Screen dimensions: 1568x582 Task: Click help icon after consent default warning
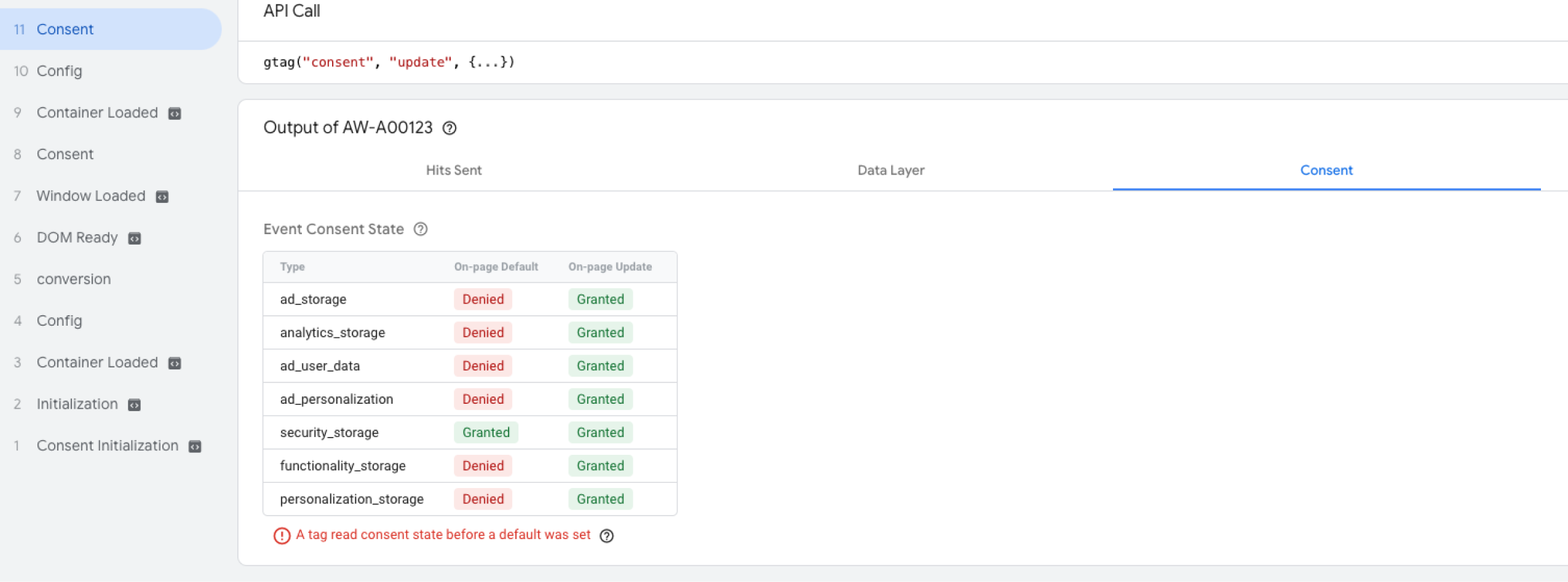[x=606, y=536]
